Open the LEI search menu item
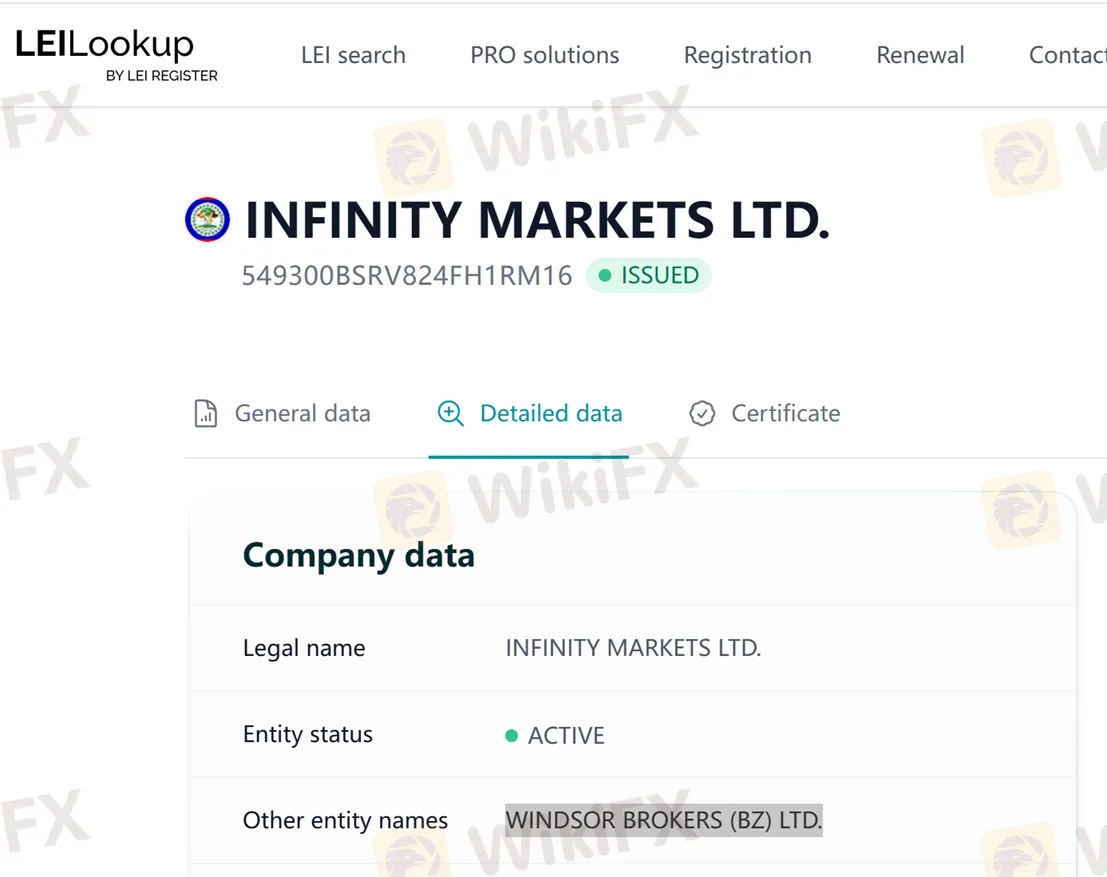This screenshot has height=877, width=1107. click(x=353, y=55)
